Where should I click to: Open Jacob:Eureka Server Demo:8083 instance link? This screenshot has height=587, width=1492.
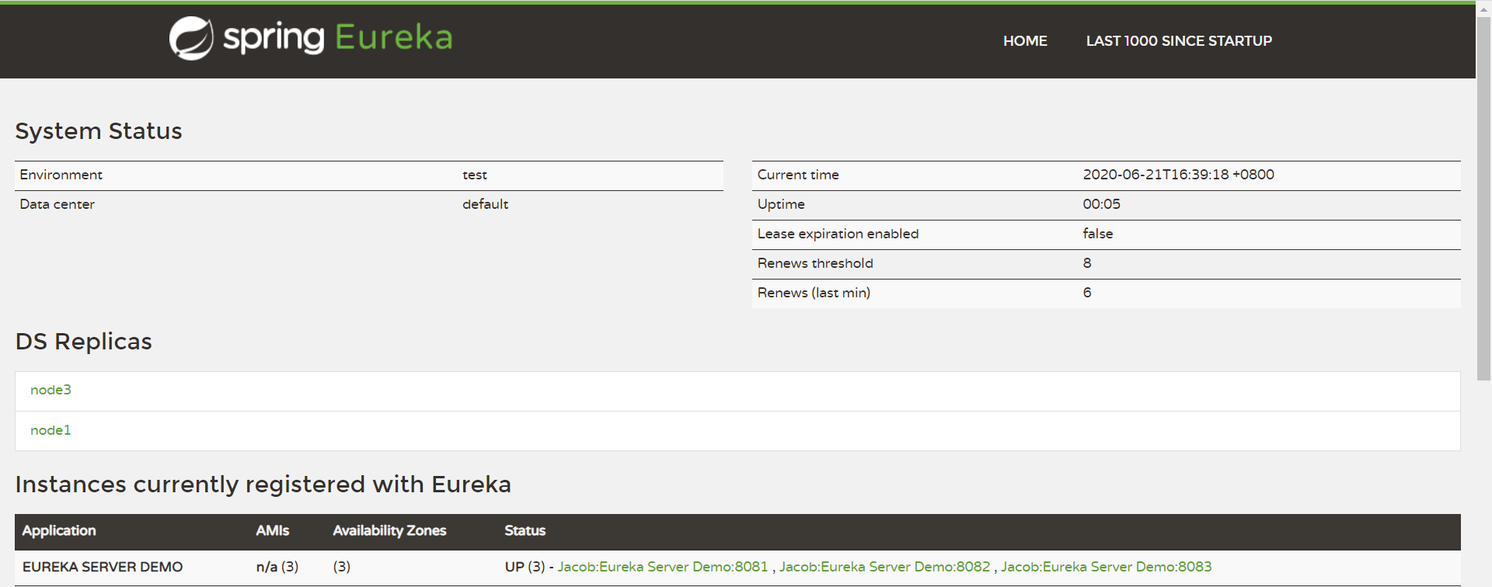1106,567
